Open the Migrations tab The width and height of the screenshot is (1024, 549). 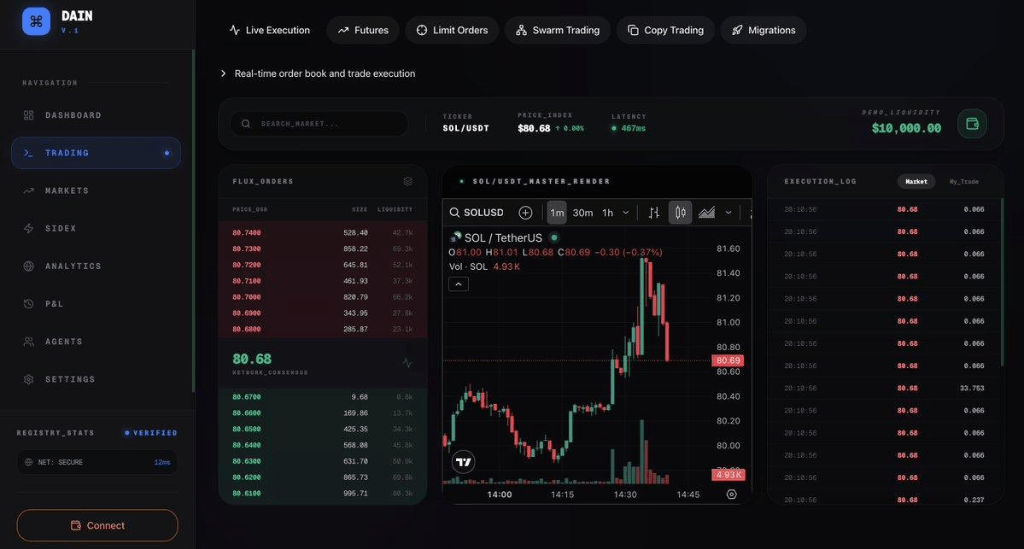click(763, 30)
